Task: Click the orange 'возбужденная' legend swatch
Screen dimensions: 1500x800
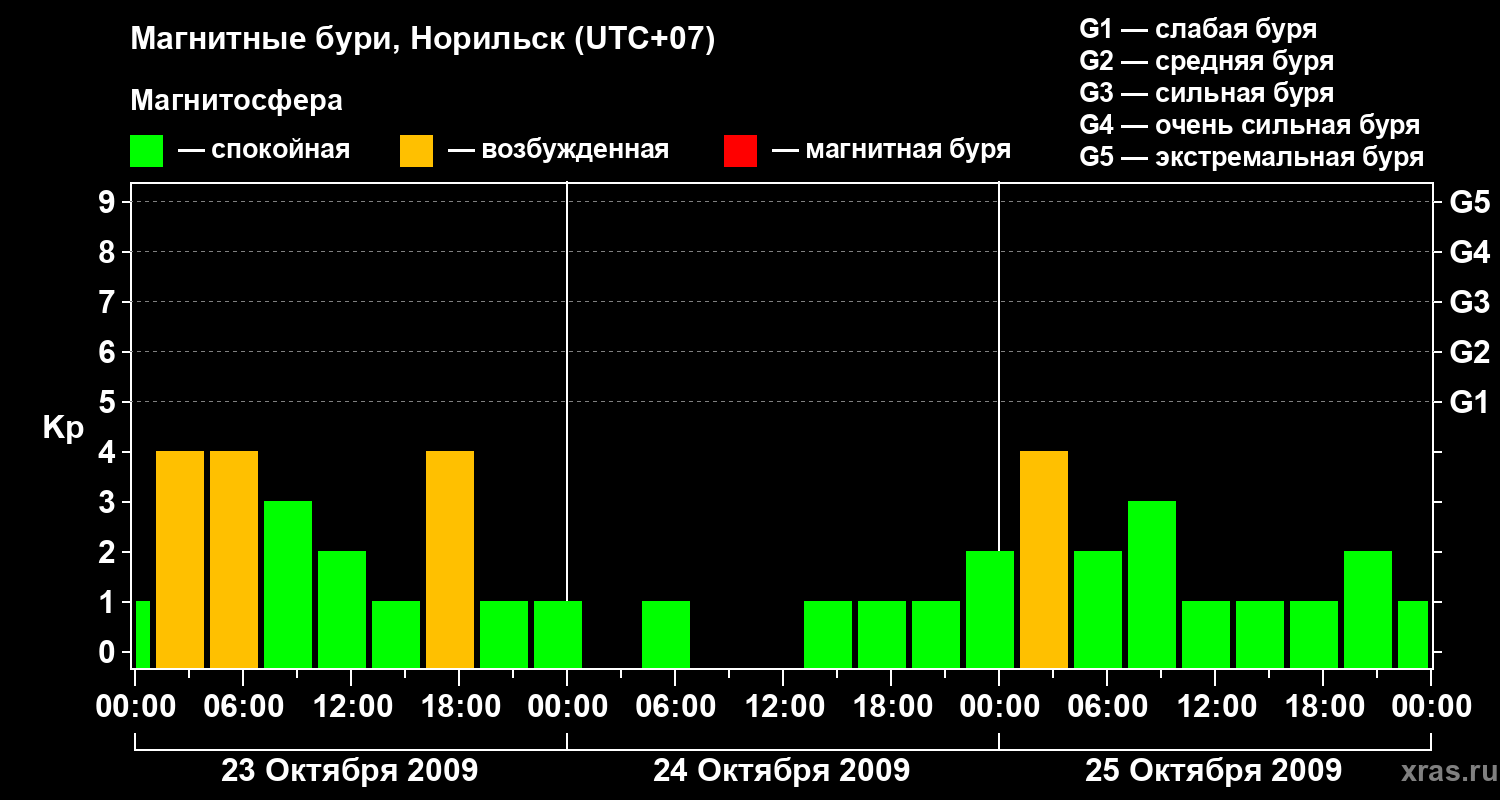Action: [x=417, y=151]
